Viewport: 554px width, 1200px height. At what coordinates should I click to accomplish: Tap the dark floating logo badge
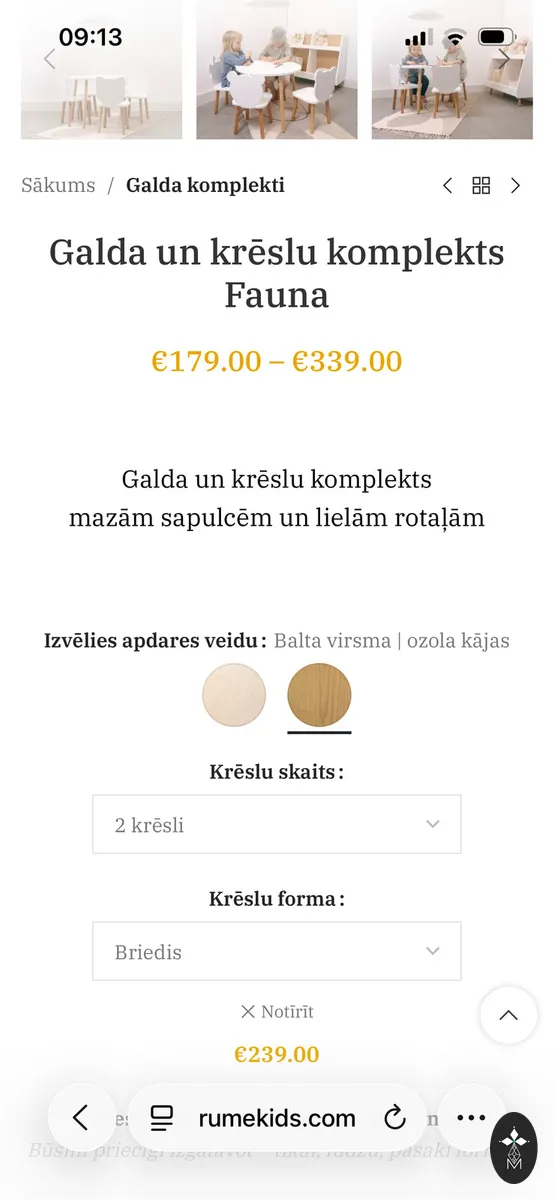pos(514,1148)
